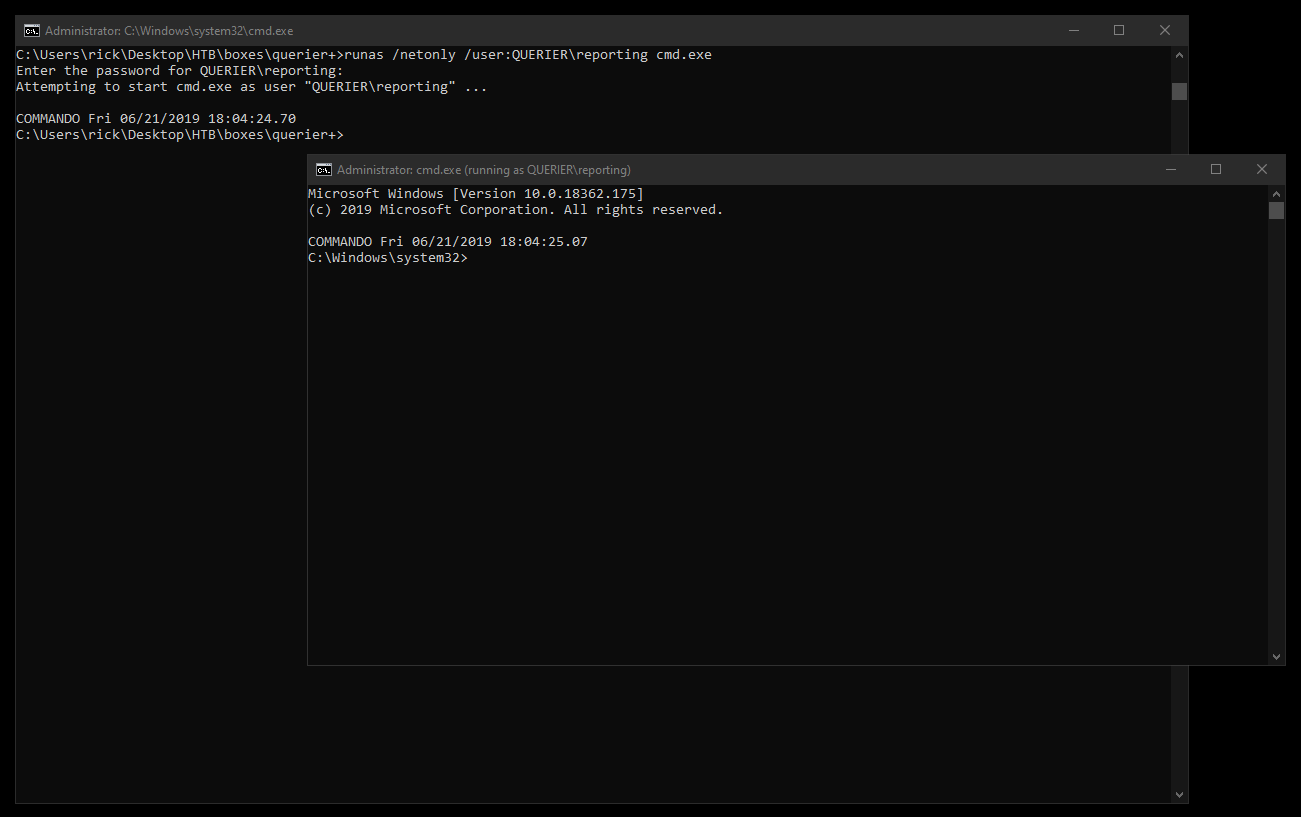
Task: Minimize the C:\Windows\system32\cmd.exe window
Action: tap(1073, 30)
